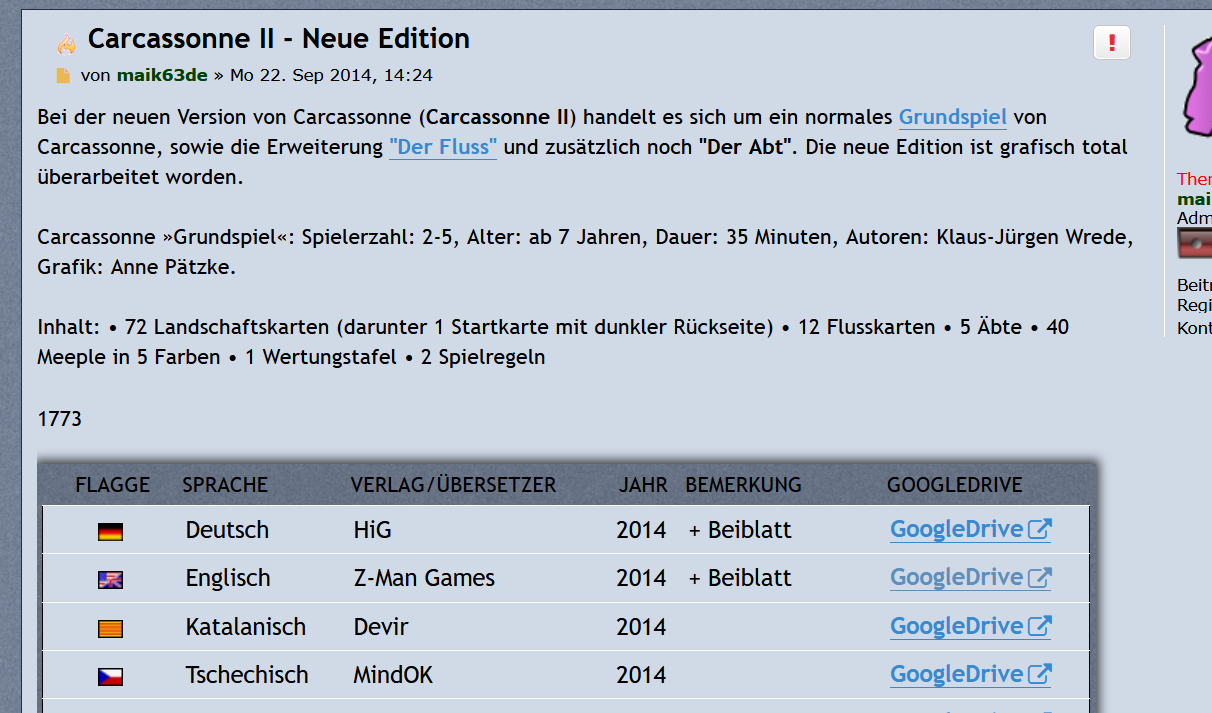
Task: Click the JAHR column header
Action: [643, 485]
